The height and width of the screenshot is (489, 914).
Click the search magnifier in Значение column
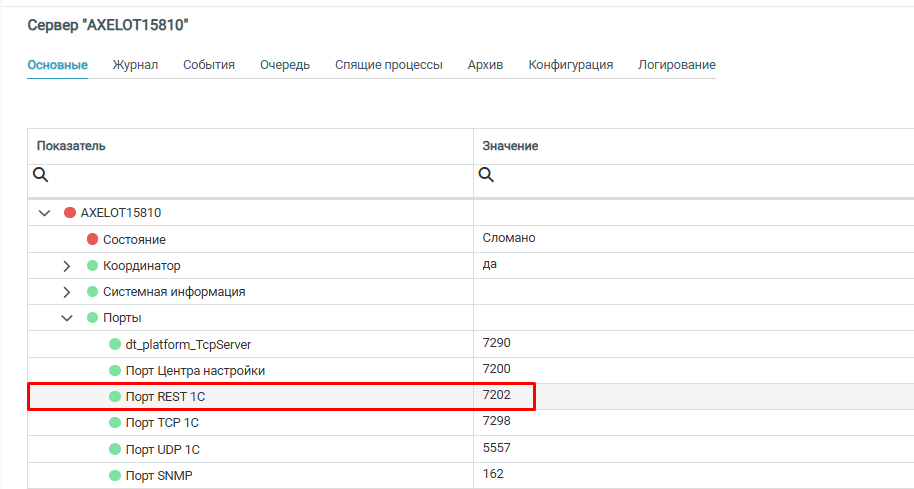[486, 175]
